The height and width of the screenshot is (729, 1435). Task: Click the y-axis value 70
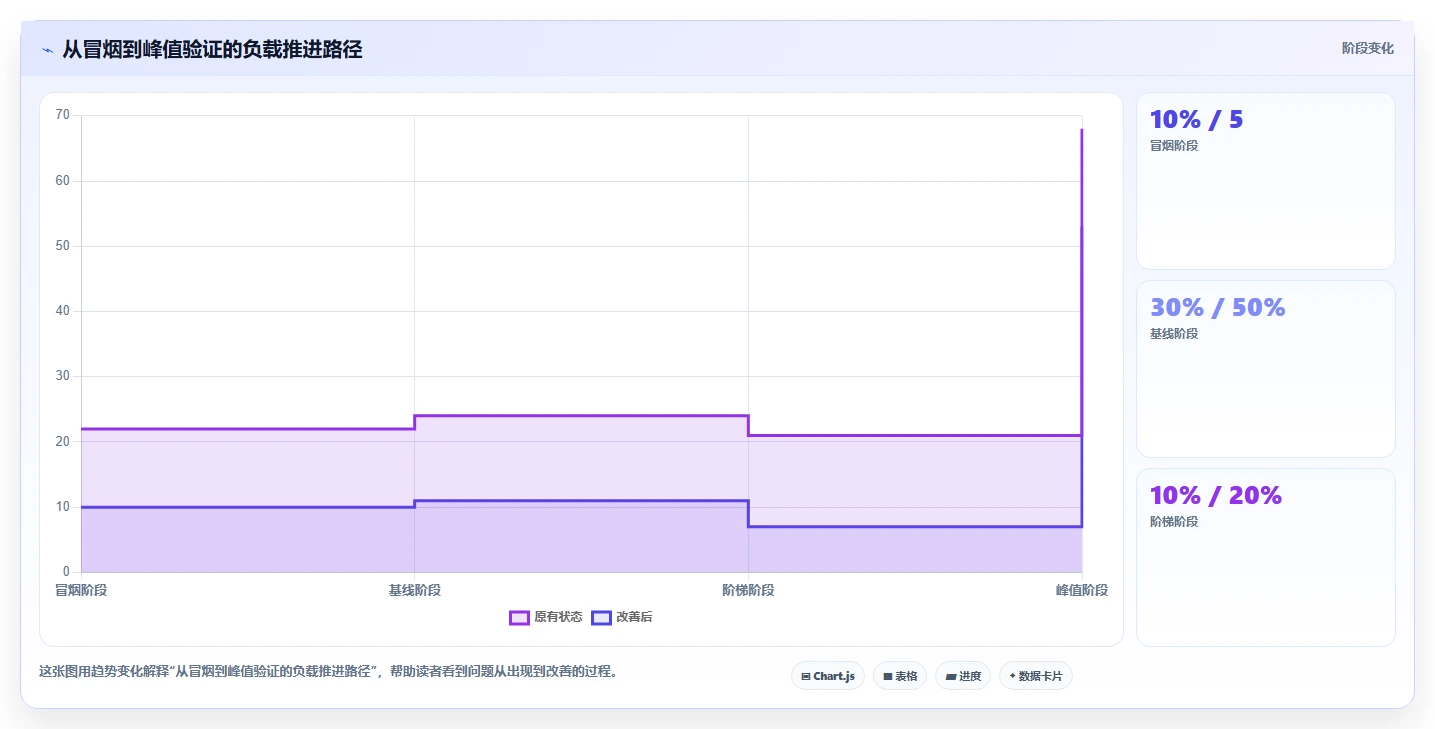tap(63, 115)
